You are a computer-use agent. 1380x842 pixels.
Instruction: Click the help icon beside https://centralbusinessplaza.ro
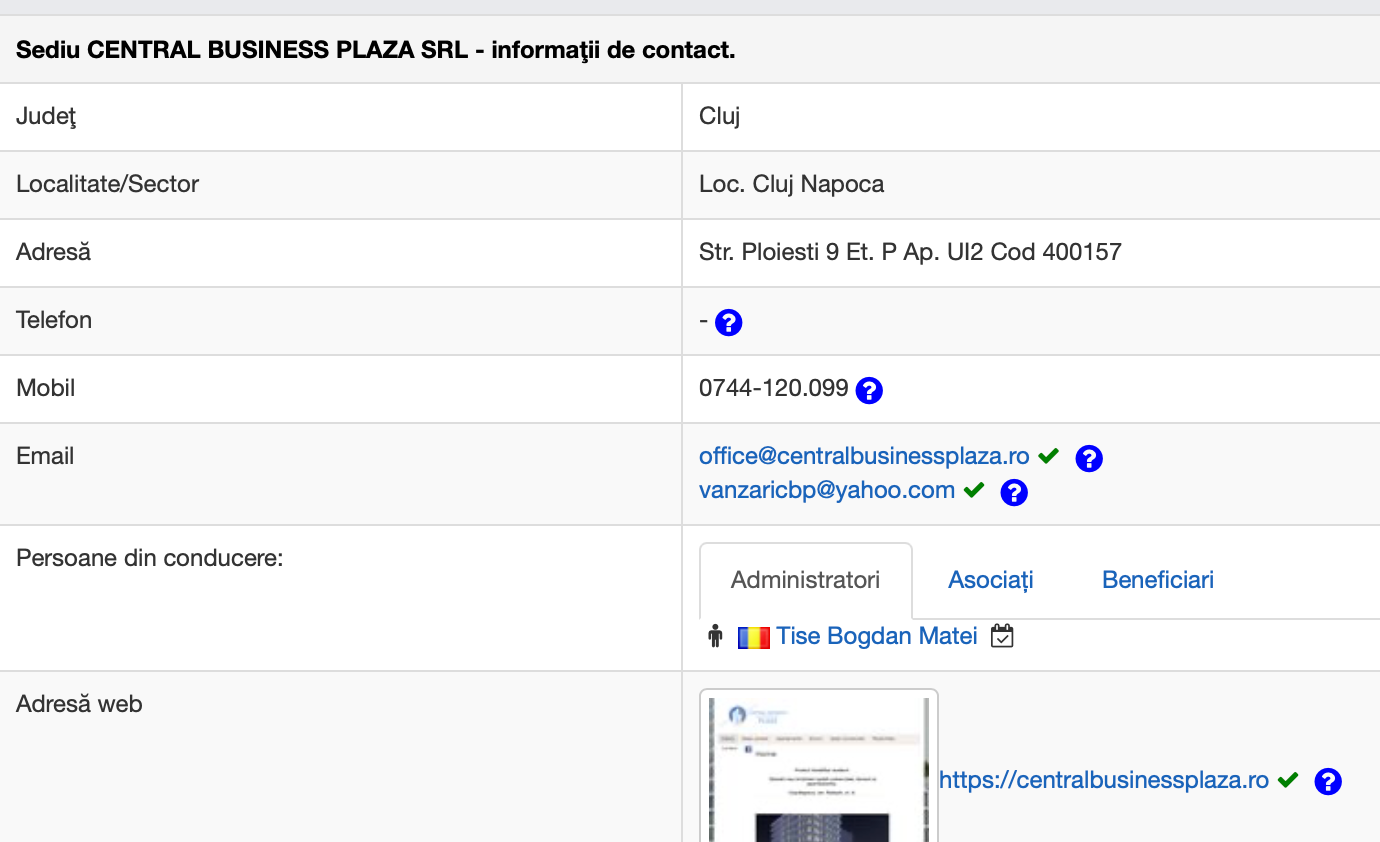(1328, 782)
